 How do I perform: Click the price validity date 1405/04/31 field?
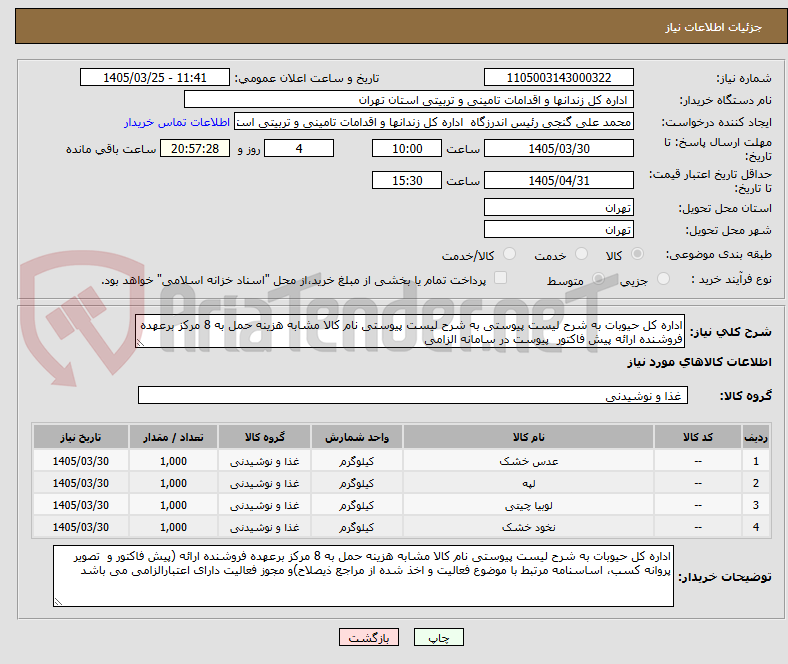(558, 180)
